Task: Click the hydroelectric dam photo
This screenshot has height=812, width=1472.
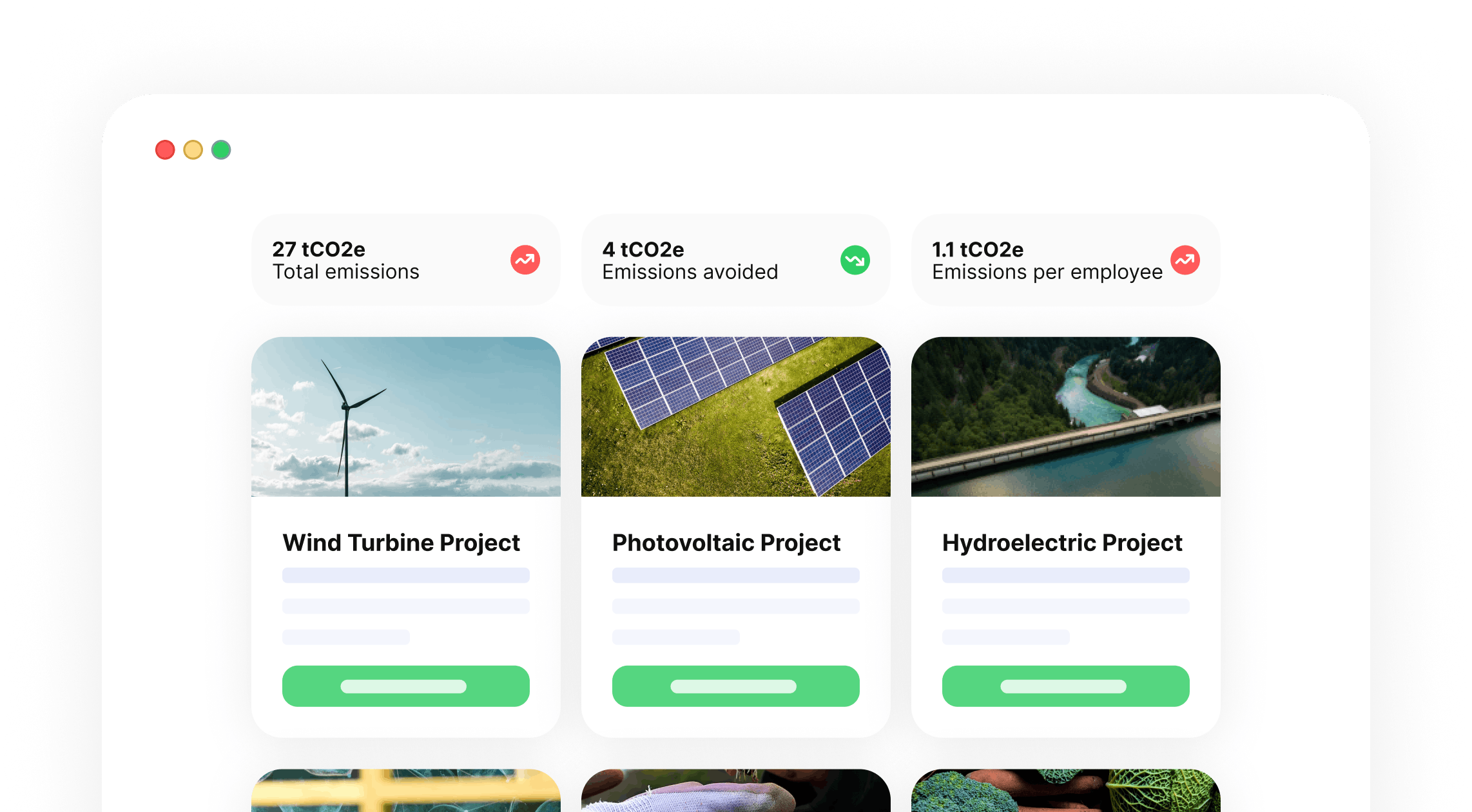Action: point(1066,416)
